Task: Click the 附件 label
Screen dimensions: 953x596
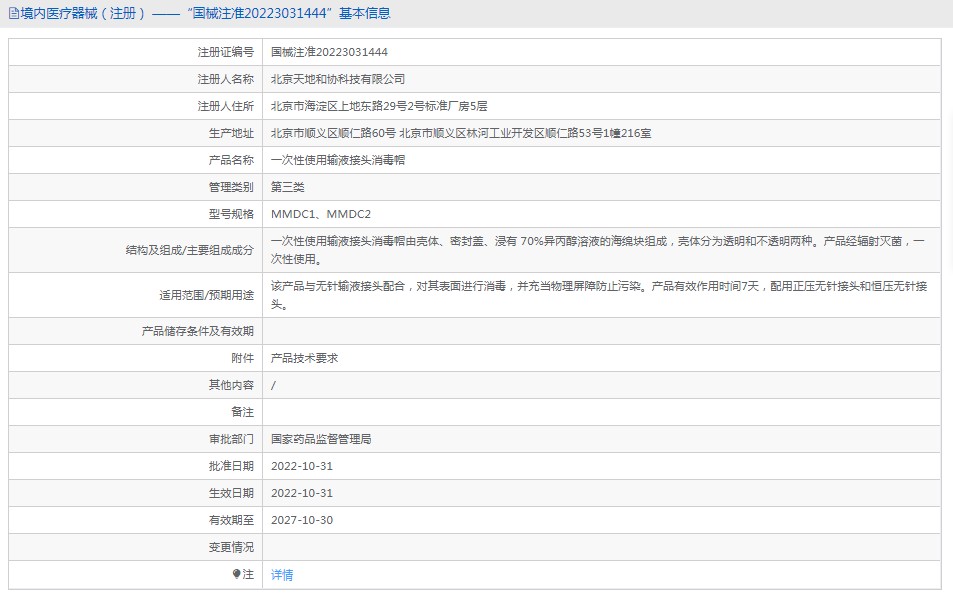Action: tap(243, 358)
